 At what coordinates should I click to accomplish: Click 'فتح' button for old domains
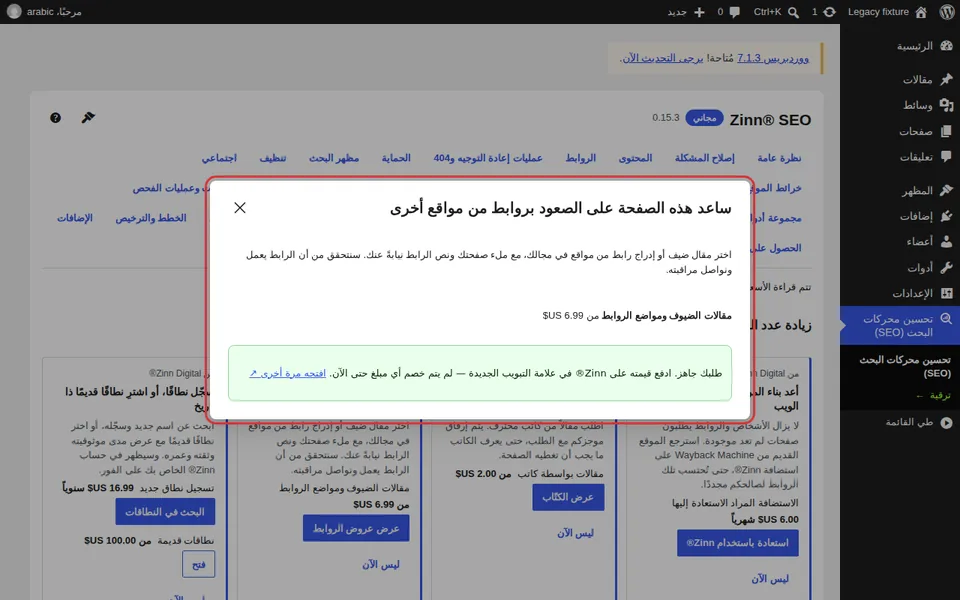[x=198, y=564]
